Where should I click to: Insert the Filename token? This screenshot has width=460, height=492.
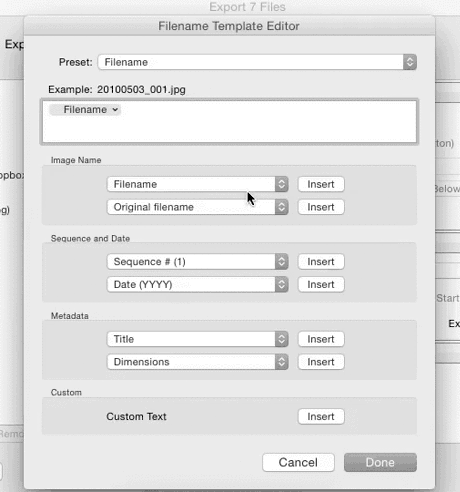click(x=321, y=184)
